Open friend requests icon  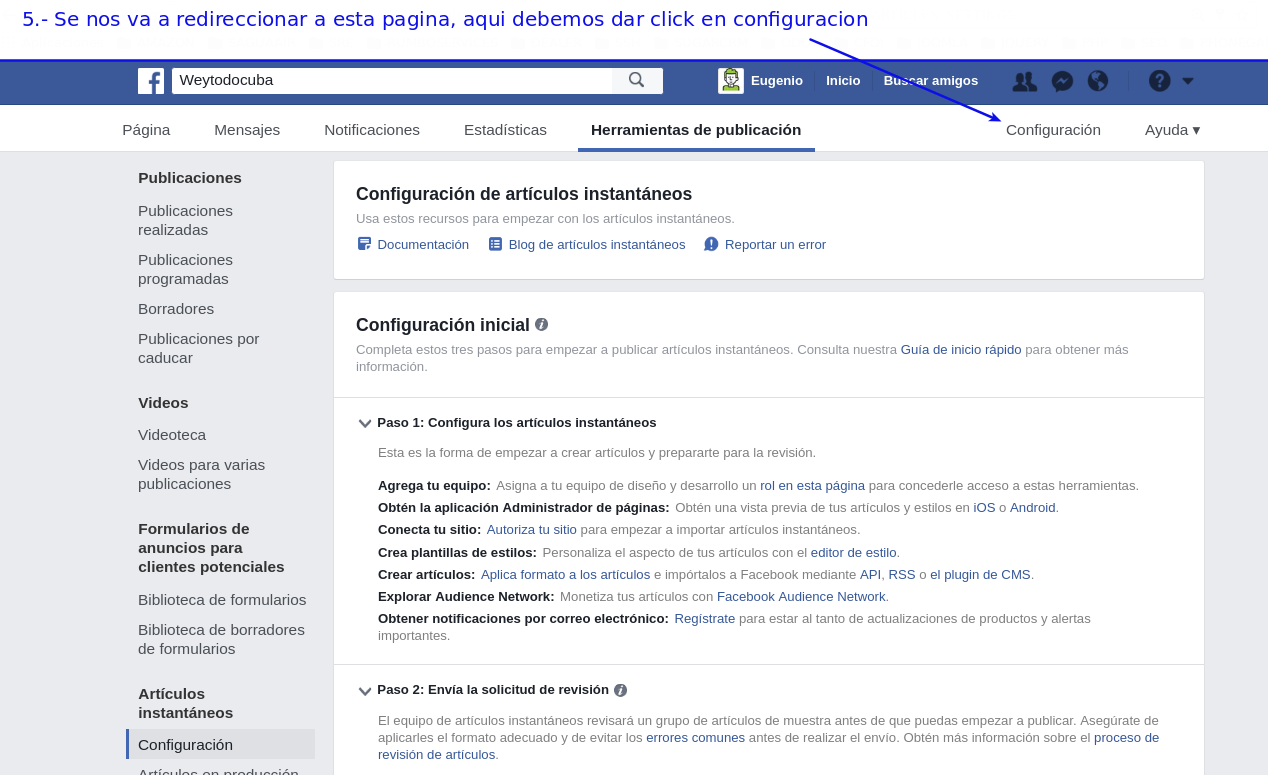pyautogui.click(x=1024, y=81)
